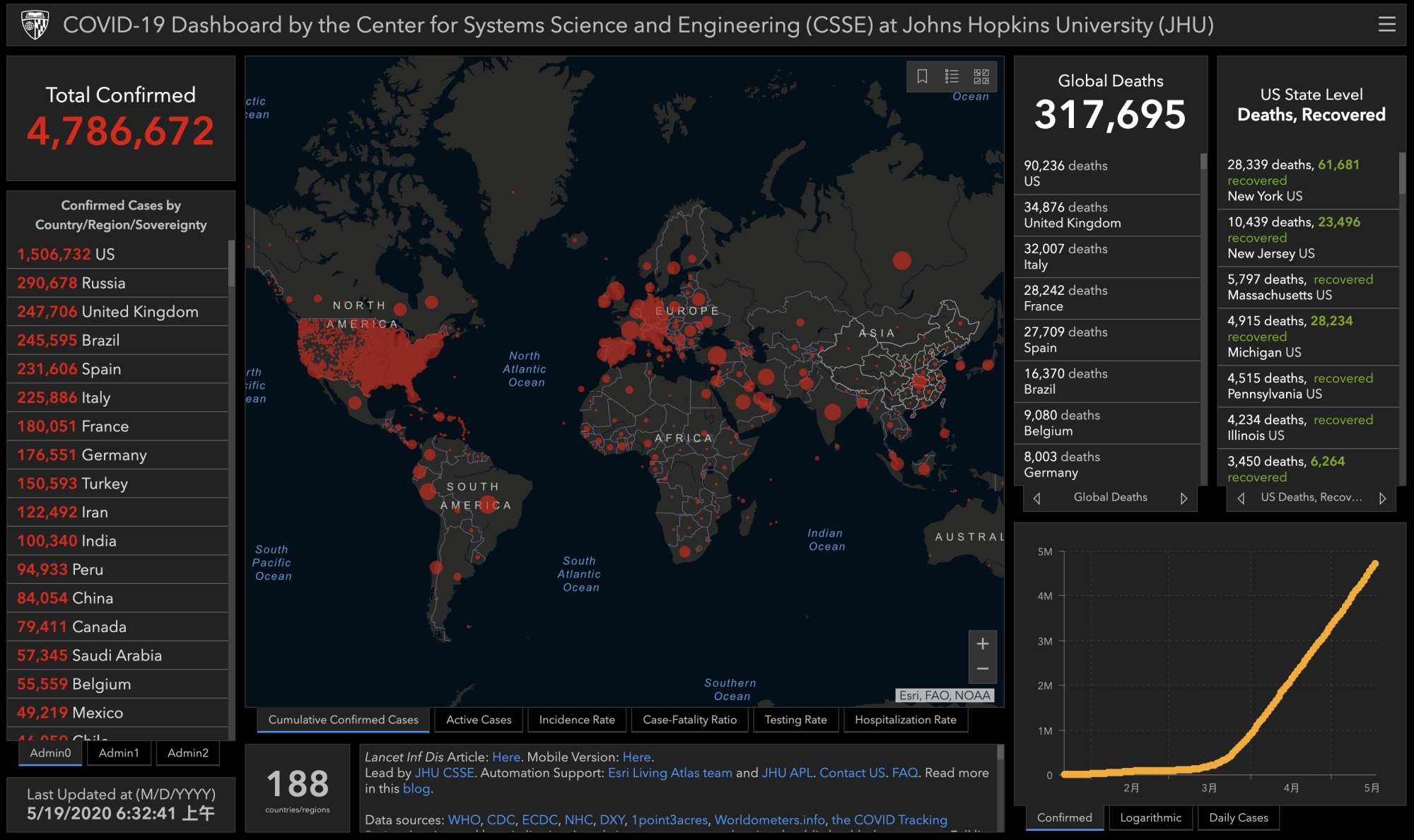1414x840 pixels.
Task: Click the Johns Hopkins shield logo
Action: point(35,25)
